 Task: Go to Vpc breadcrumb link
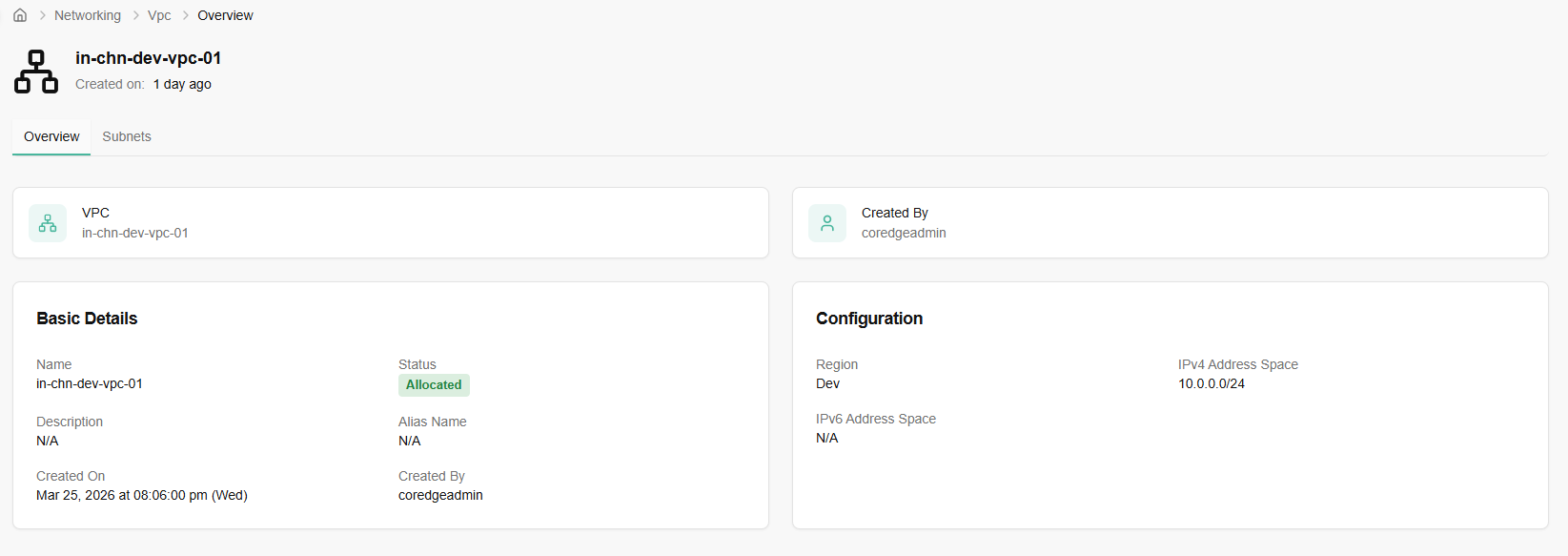tap(159, 15)
